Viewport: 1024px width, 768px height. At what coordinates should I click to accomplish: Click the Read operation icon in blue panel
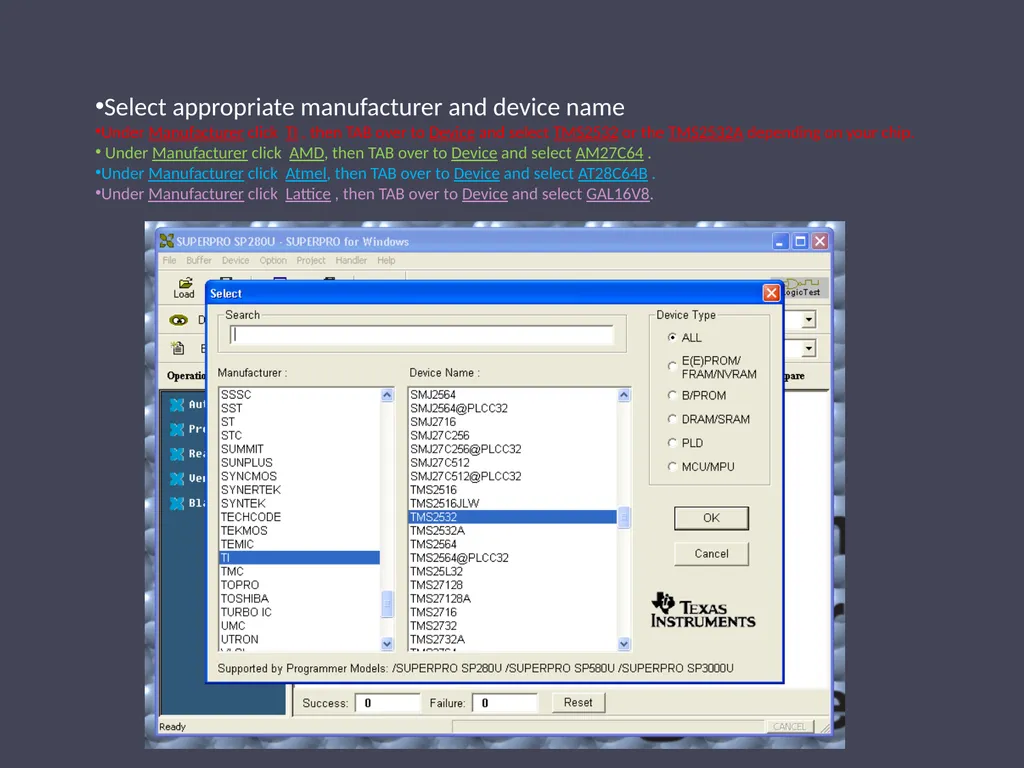tap(177, 454)
